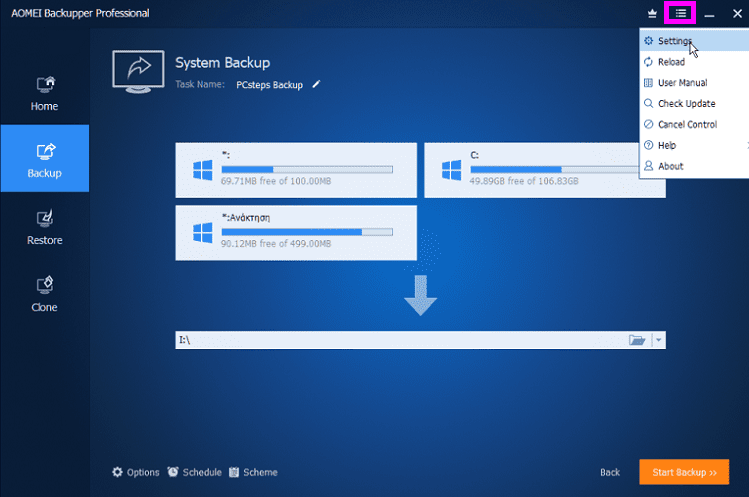Select the *: 100.00MB partition card

[x=296, y=170]
